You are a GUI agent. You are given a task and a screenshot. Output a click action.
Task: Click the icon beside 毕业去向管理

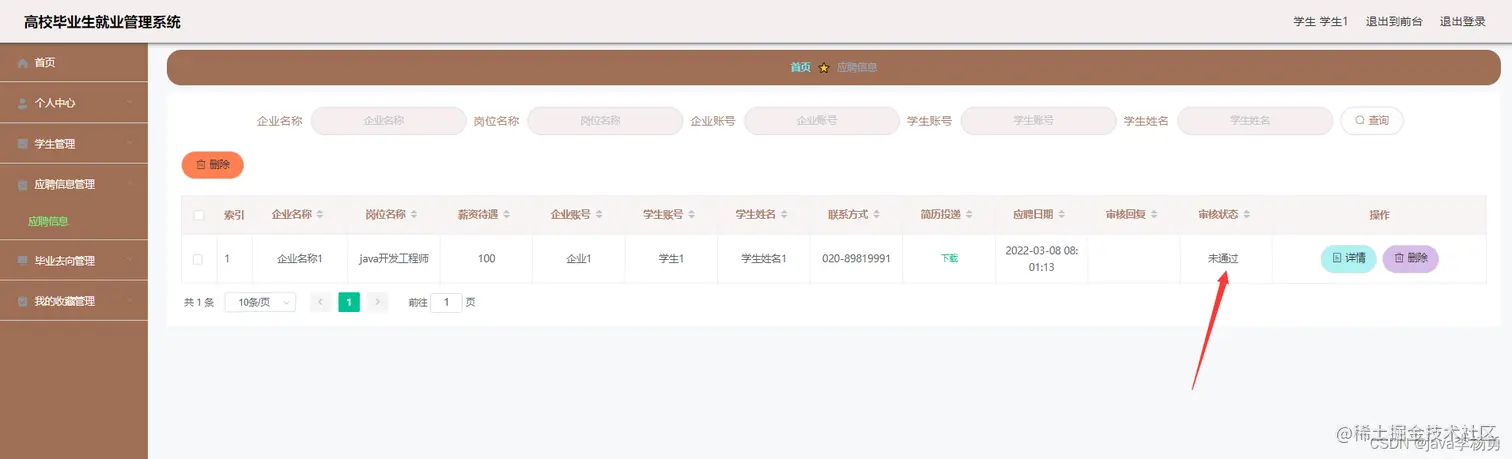click(23, 261)
